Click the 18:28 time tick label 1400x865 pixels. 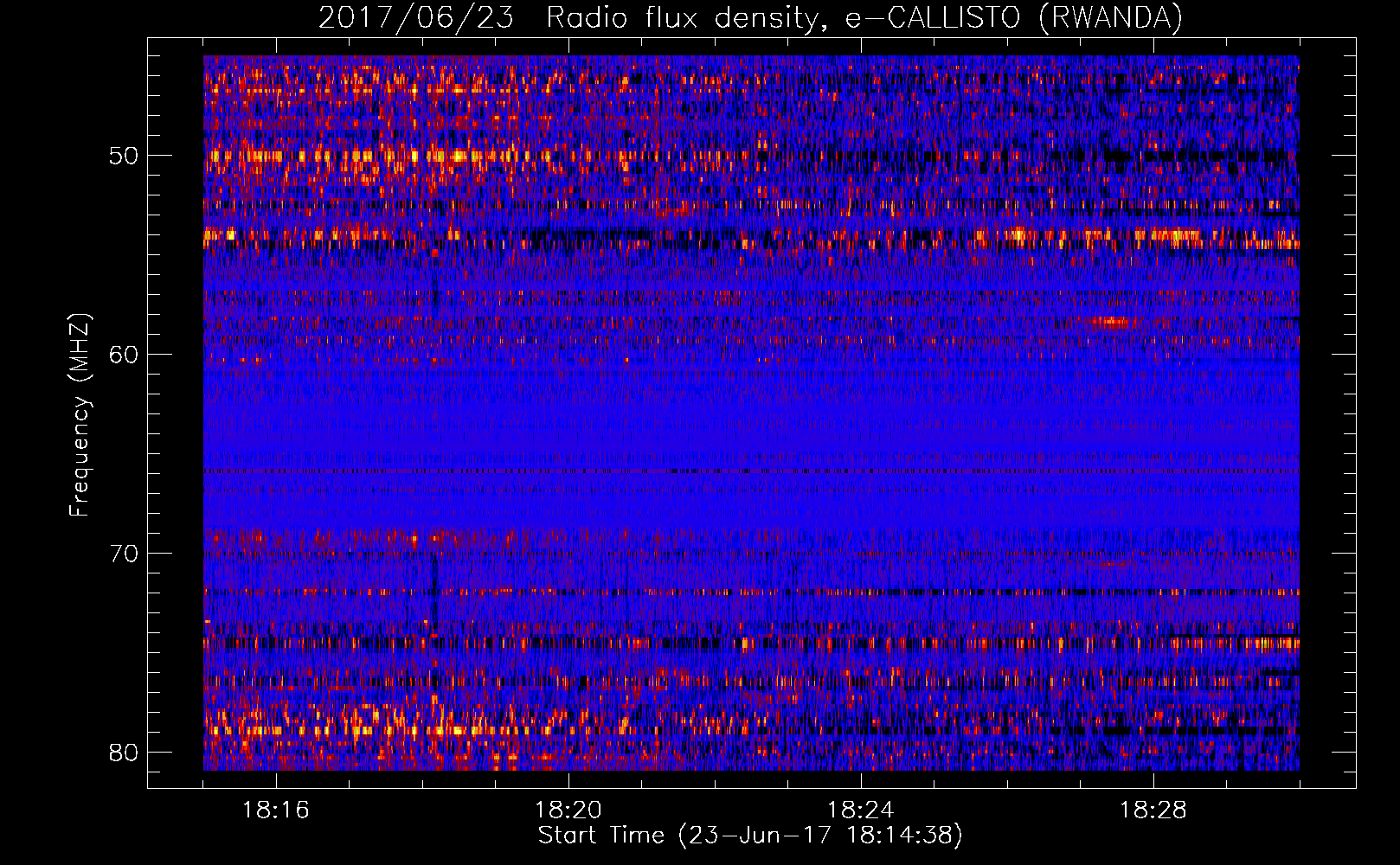pos(1153,811)
